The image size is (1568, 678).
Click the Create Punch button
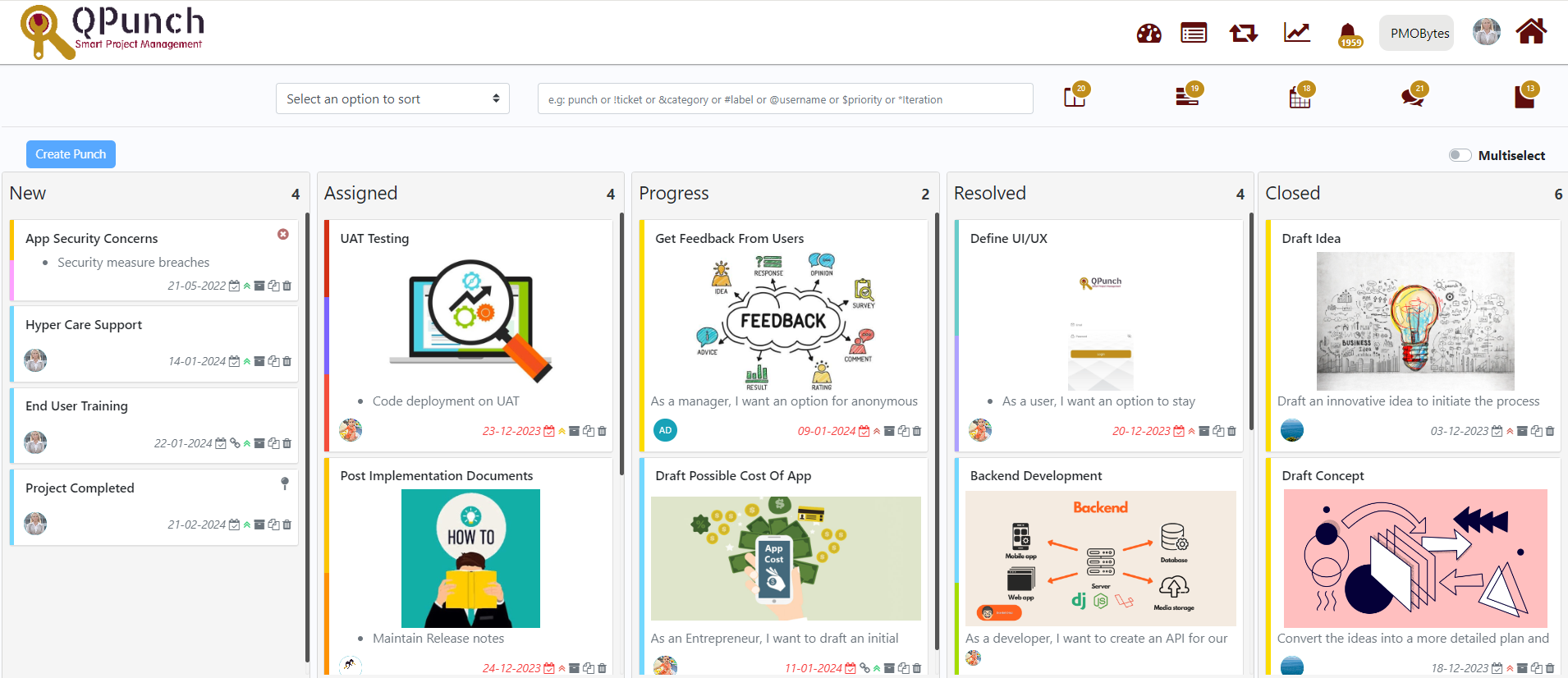(71, 154)
